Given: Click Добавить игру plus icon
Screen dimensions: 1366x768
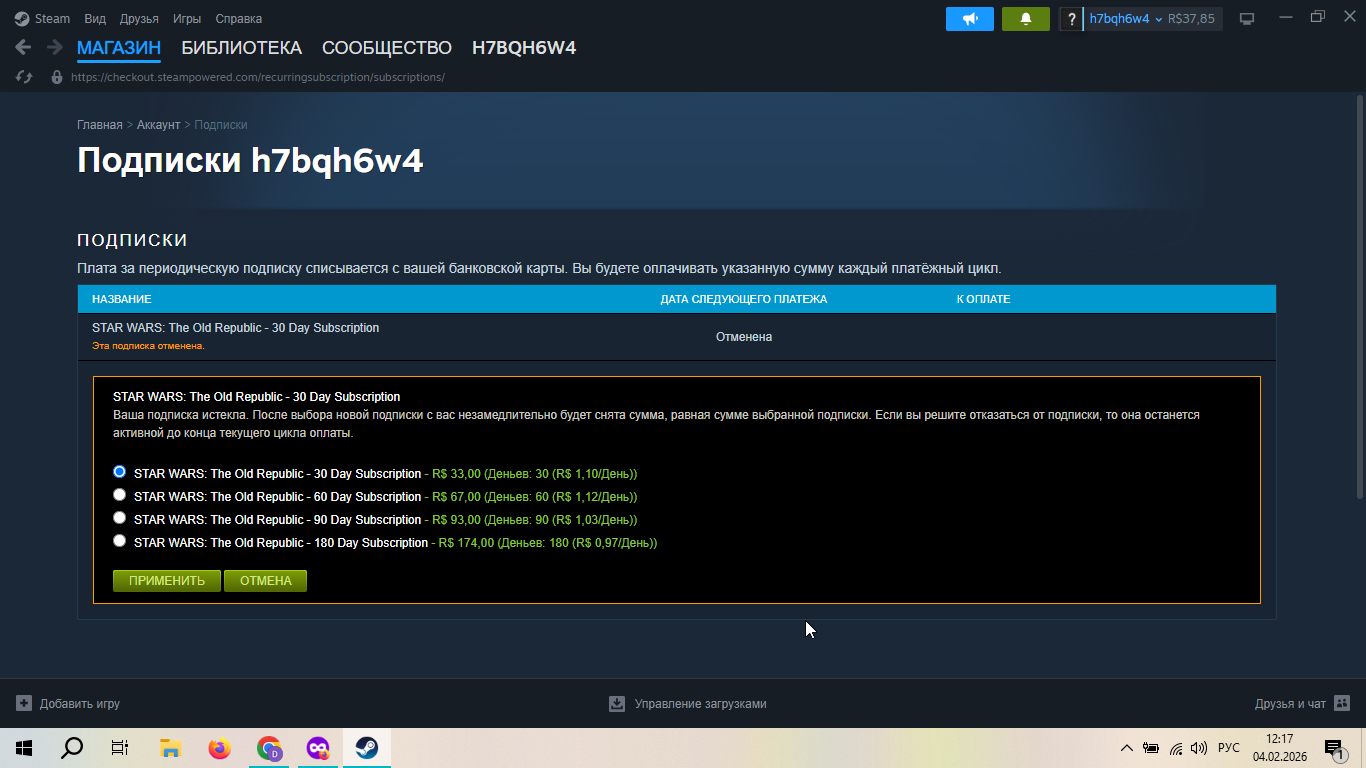Looking at the screenshot, I should (x=24, y=703).
